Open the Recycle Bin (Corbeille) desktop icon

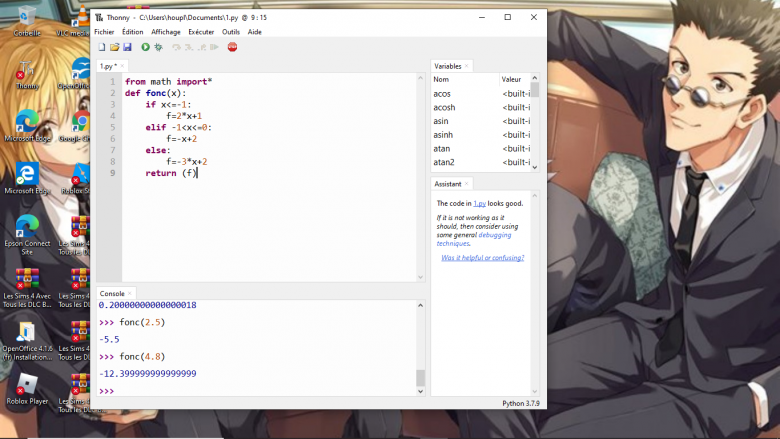(x=27, y=18)
